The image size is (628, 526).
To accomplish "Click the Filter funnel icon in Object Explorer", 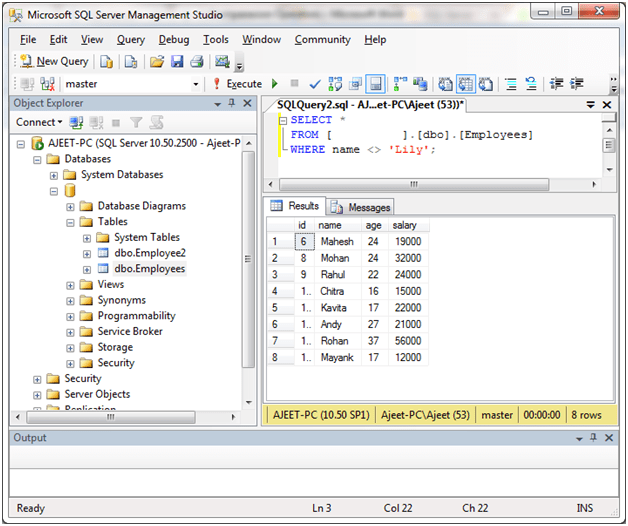I will 138,123.
